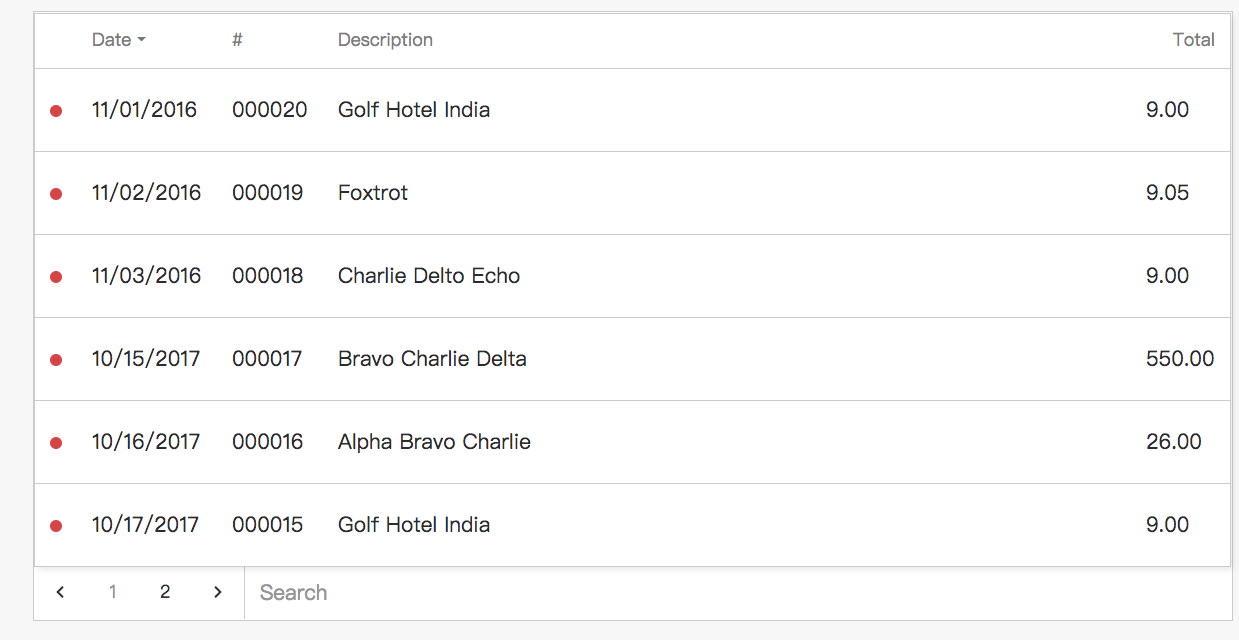1239x640 pixels.
Task: Go to next page using right chevron
Action: (218, 592)
